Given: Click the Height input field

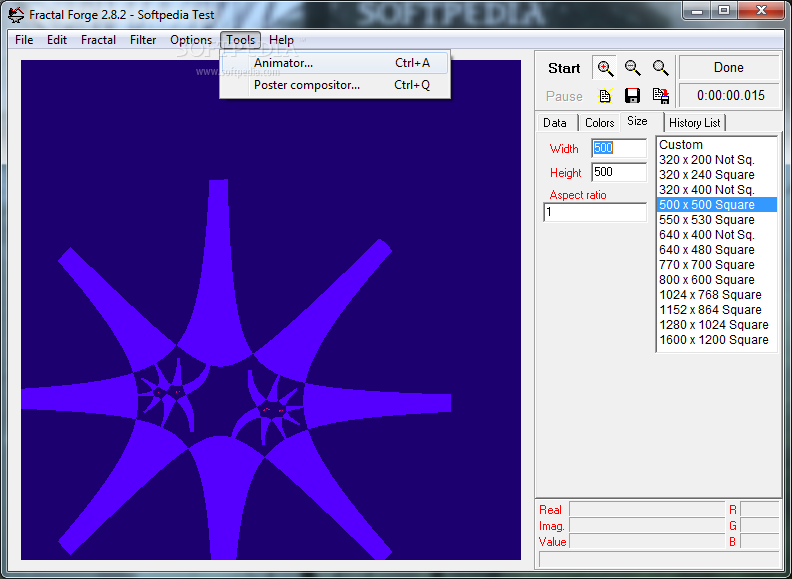Looking at the screenshot, I should [619, 172].
